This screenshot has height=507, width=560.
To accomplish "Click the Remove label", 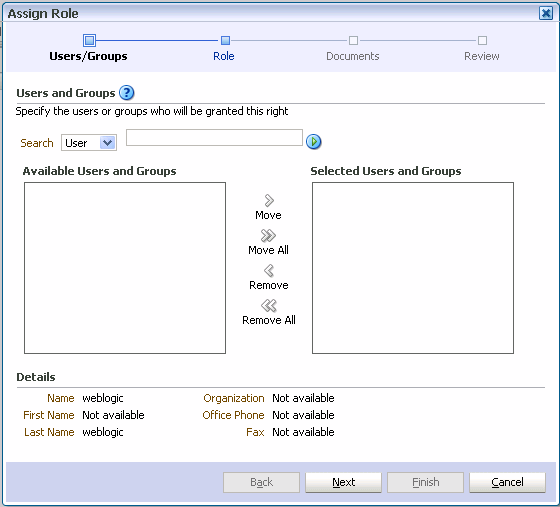I will pos(269,285).
